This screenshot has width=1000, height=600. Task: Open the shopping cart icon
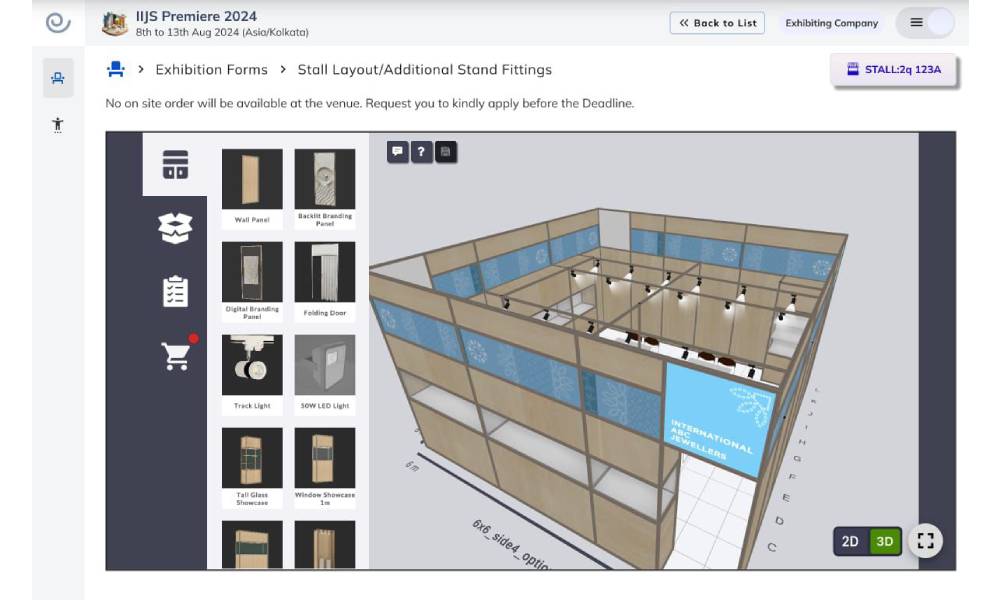[x=176, y=355]
